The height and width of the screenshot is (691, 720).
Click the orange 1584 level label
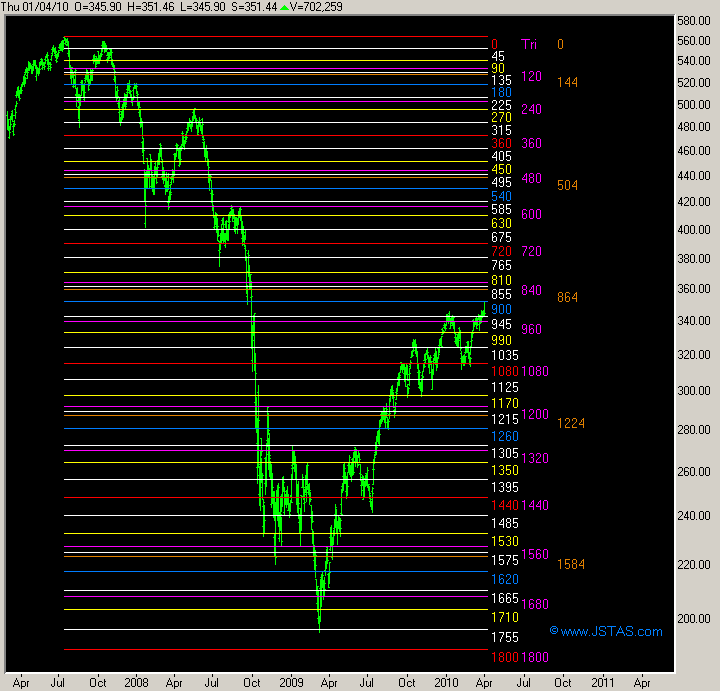(571, 565)
